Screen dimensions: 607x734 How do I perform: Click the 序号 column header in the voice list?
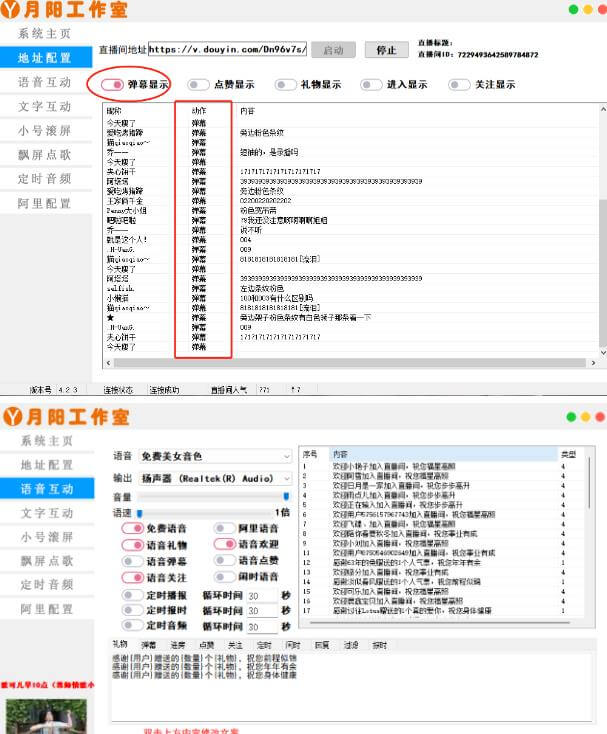click(x=310, y=454)
